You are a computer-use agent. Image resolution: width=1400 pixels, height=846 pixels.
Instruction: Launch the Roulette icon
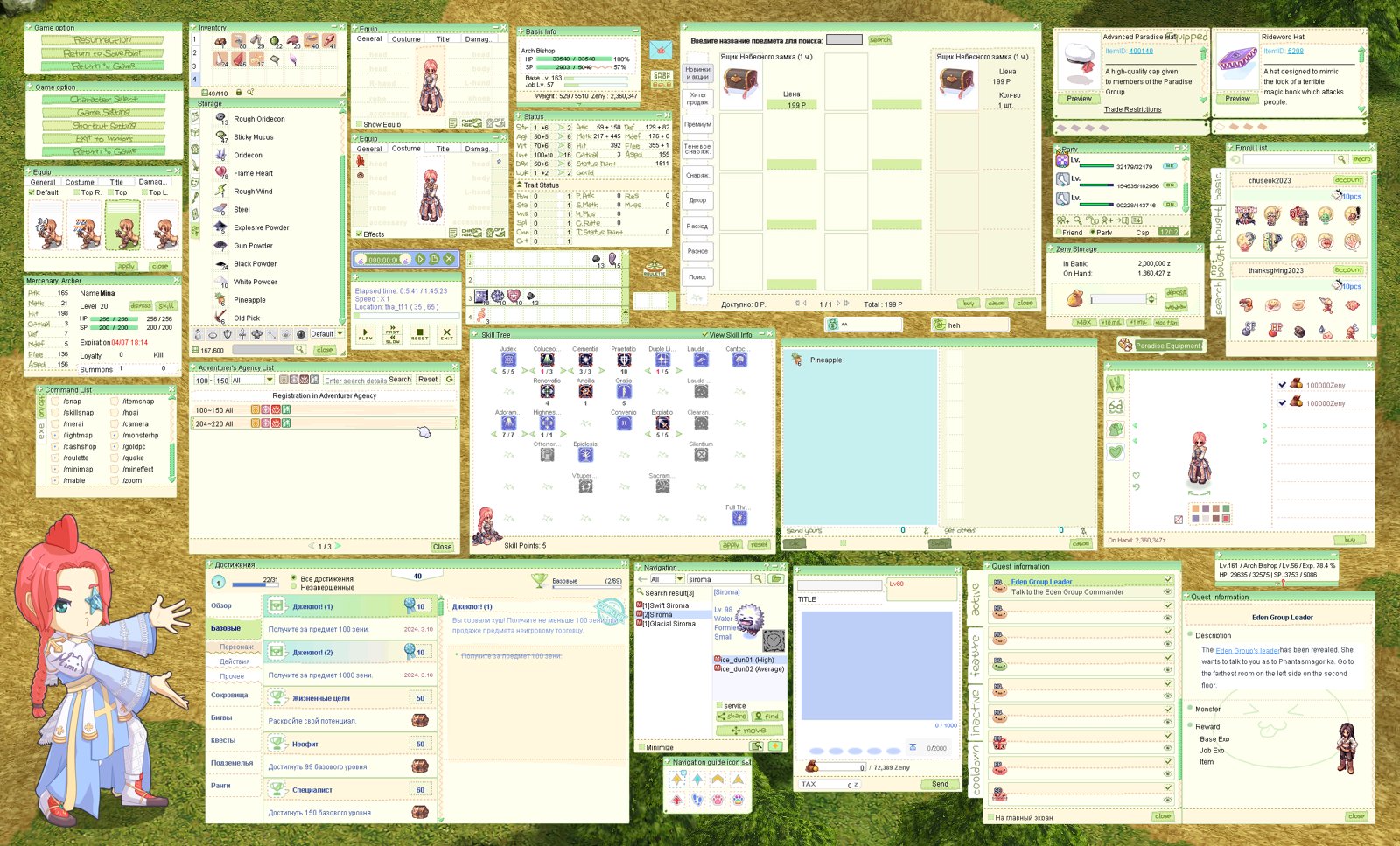[654, 268]
